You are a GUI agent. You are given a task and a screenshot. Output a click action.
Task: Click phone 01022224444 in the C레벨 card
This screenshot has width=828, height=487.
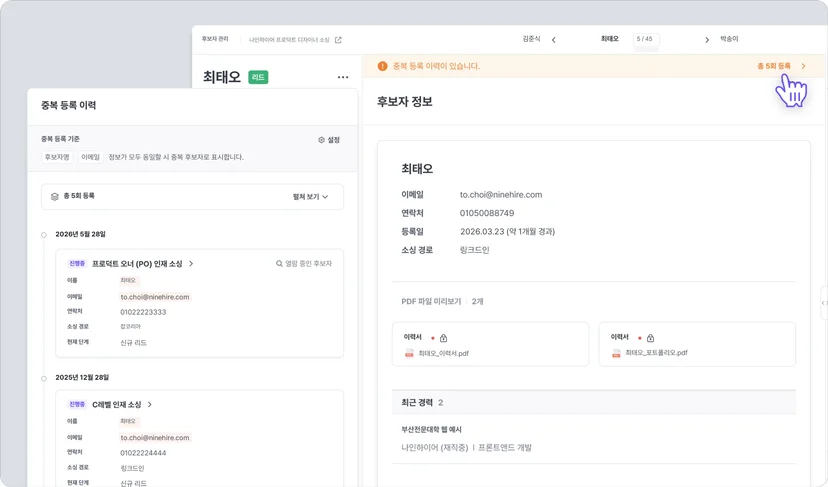coord(143,453)
